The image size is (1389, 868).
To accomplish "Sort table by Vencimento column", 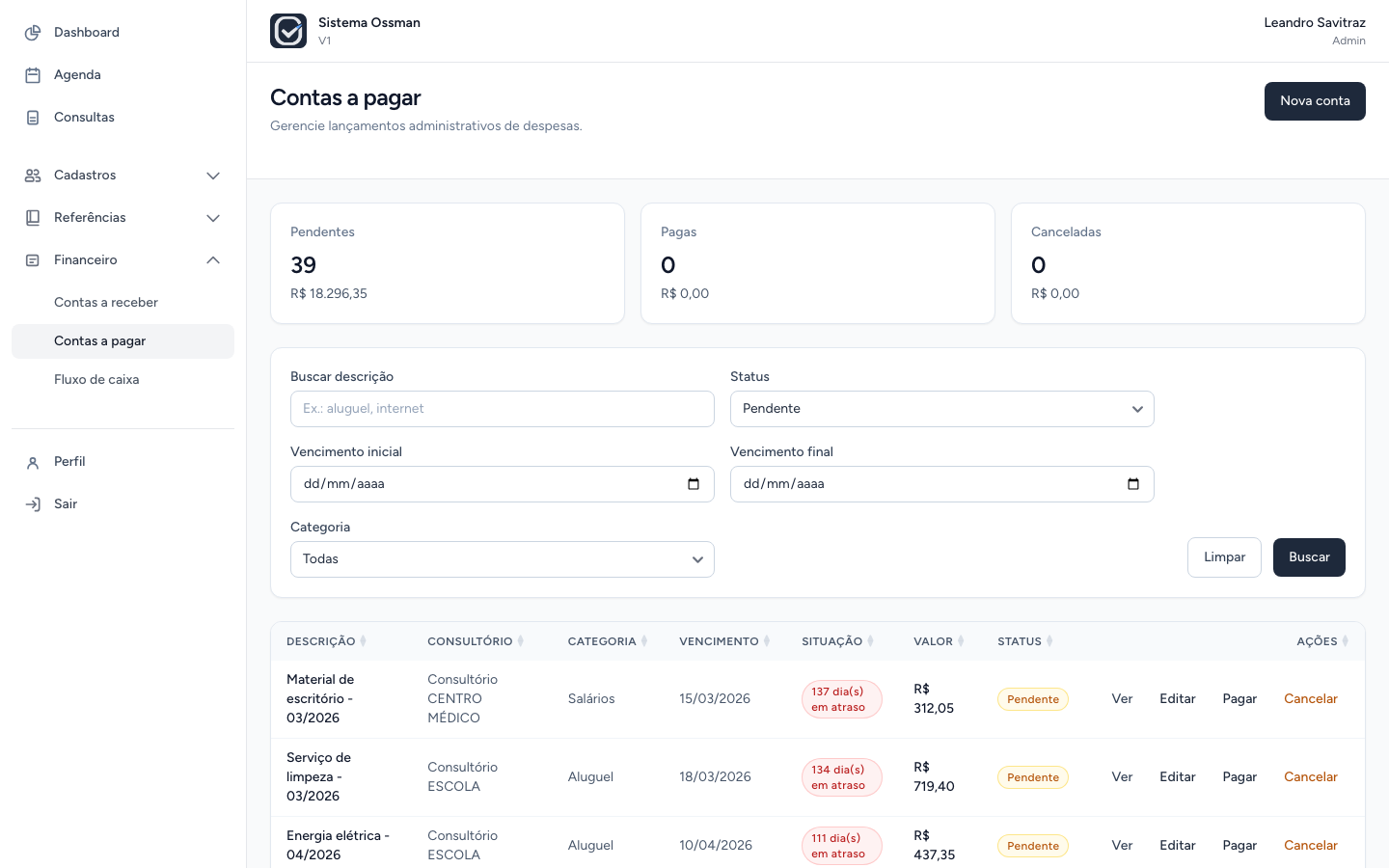I will [724, 641].
